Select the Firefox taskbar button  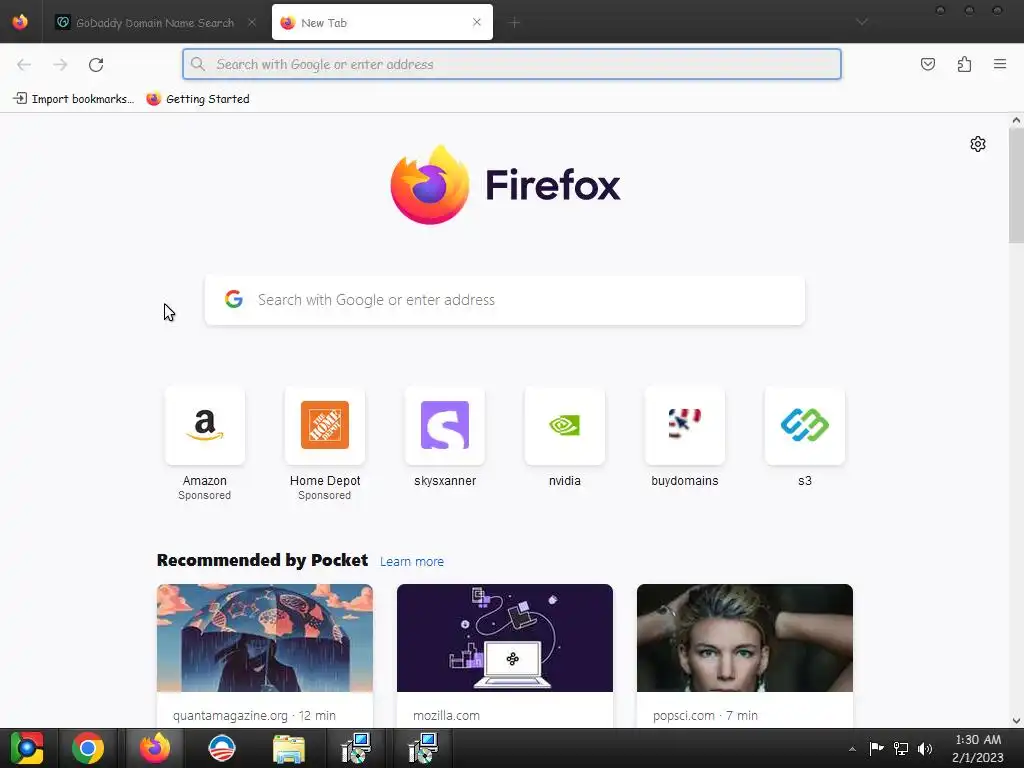155,748
